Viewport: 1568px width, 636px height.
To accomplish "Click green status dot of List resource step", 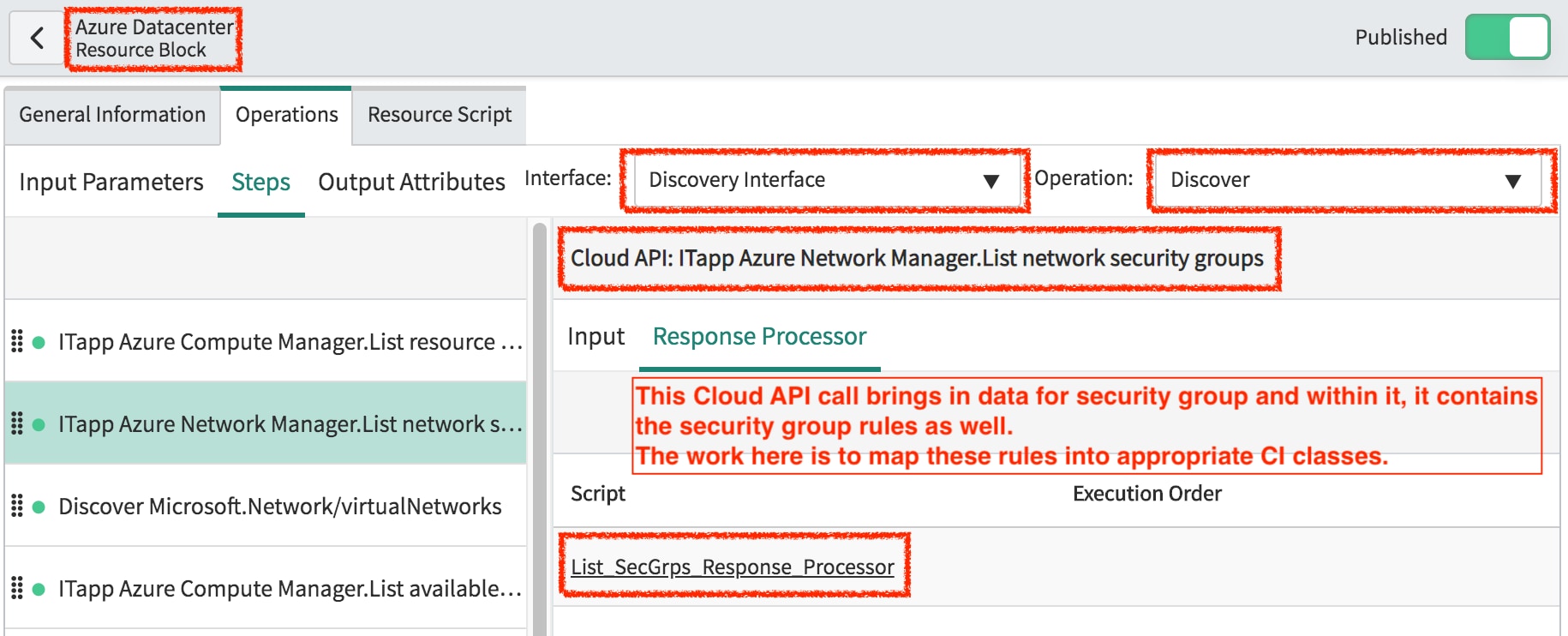I will point(39,343).
